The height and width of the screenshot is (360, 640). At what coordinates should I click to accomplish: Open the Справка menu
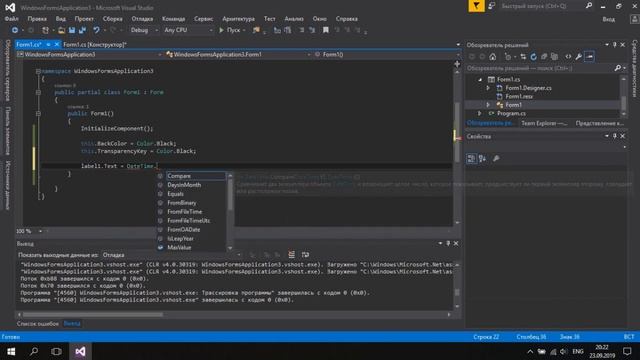coord(347,19)
